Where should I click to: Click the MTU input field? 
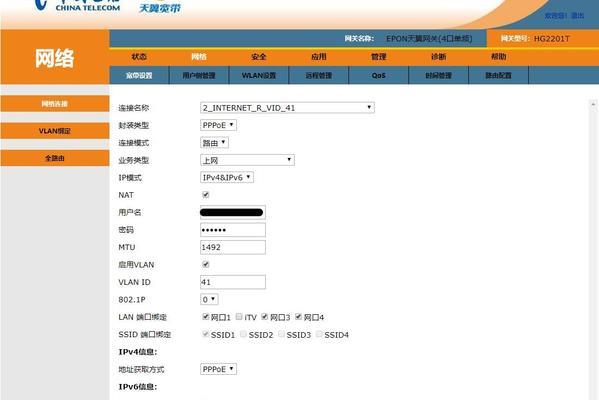[233, 247]
